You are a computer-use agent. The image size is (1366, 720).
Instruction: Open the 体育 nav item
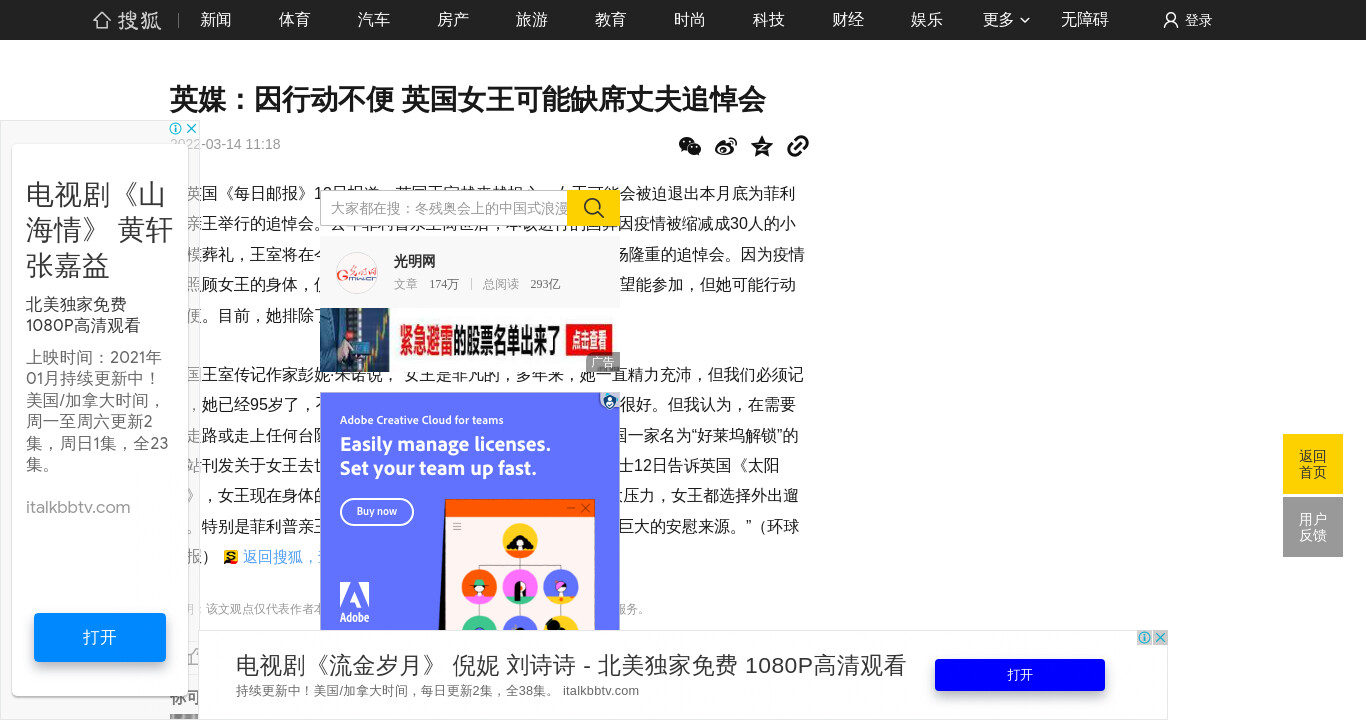click(x=295, y=20)
